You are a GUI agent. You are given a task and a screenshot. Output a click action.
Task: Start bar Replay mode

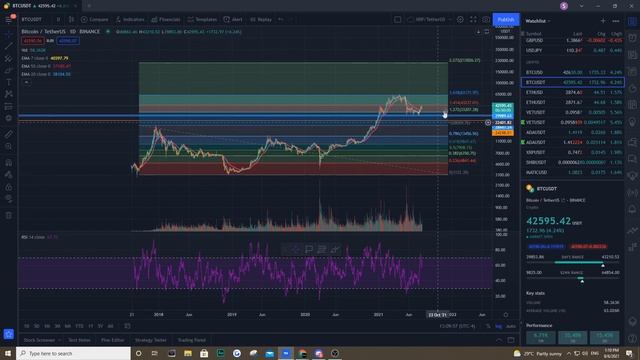tap(261, 20)
